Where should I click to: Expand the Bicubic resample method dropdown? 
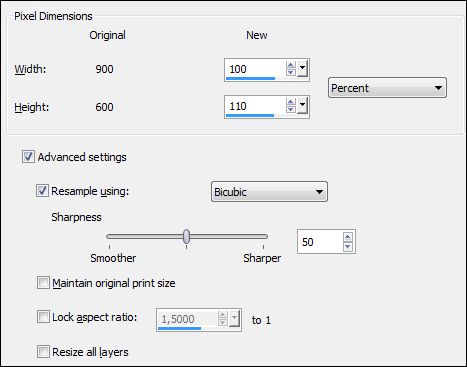269,192
